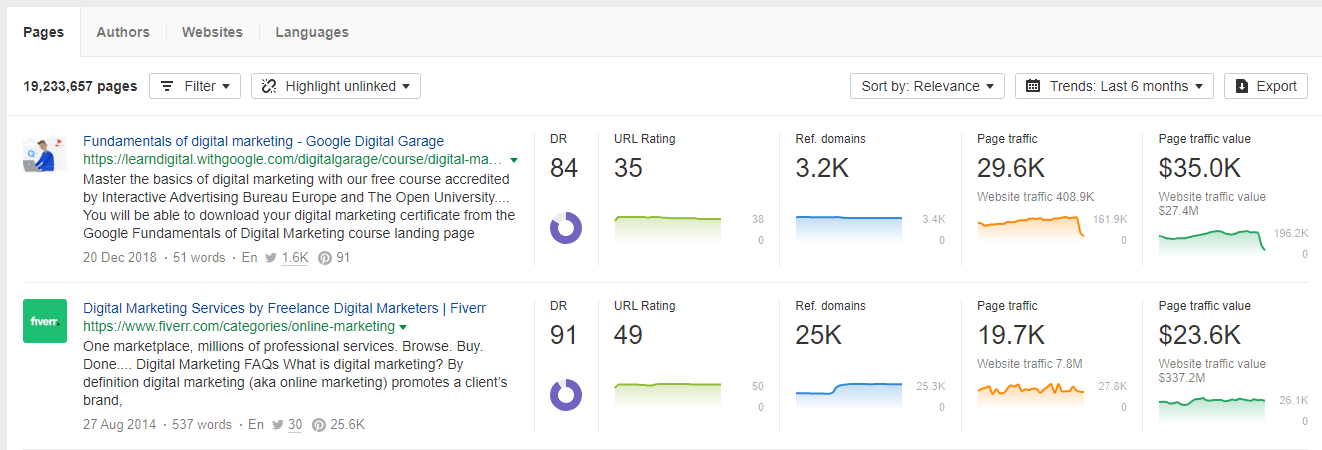1322x450 pixels.
Task: Click the Fiverr logo thumbnail
Action: tap(45, 321)
